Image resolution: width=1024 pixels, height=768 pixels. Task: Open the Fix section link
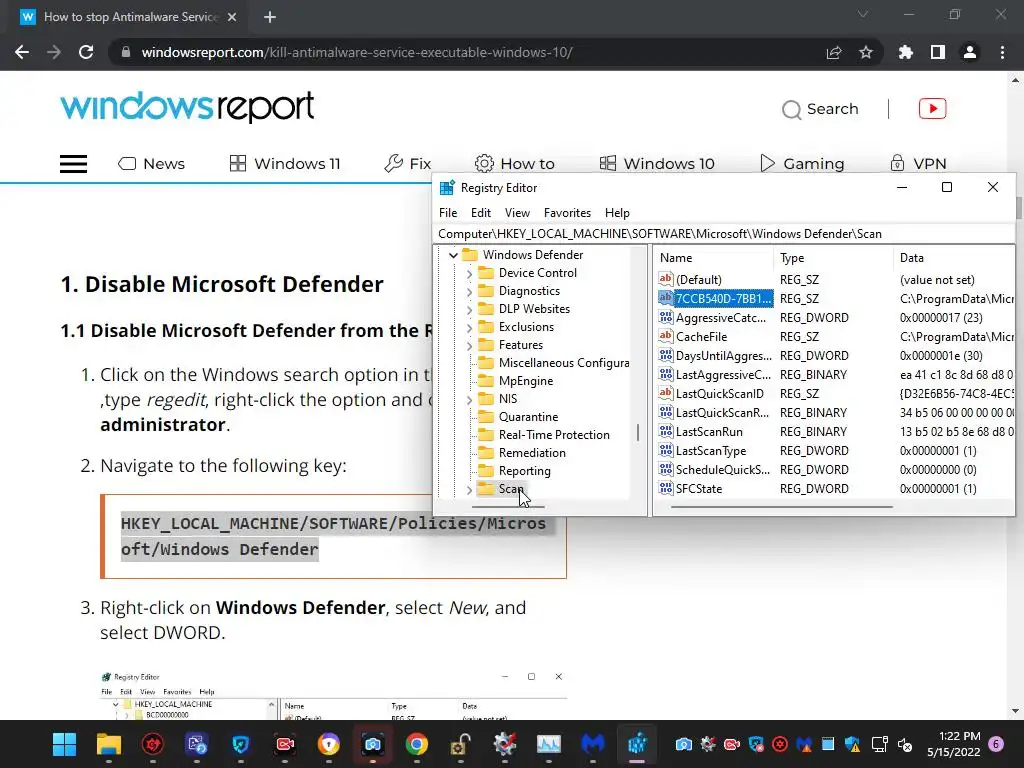point(408,163)
